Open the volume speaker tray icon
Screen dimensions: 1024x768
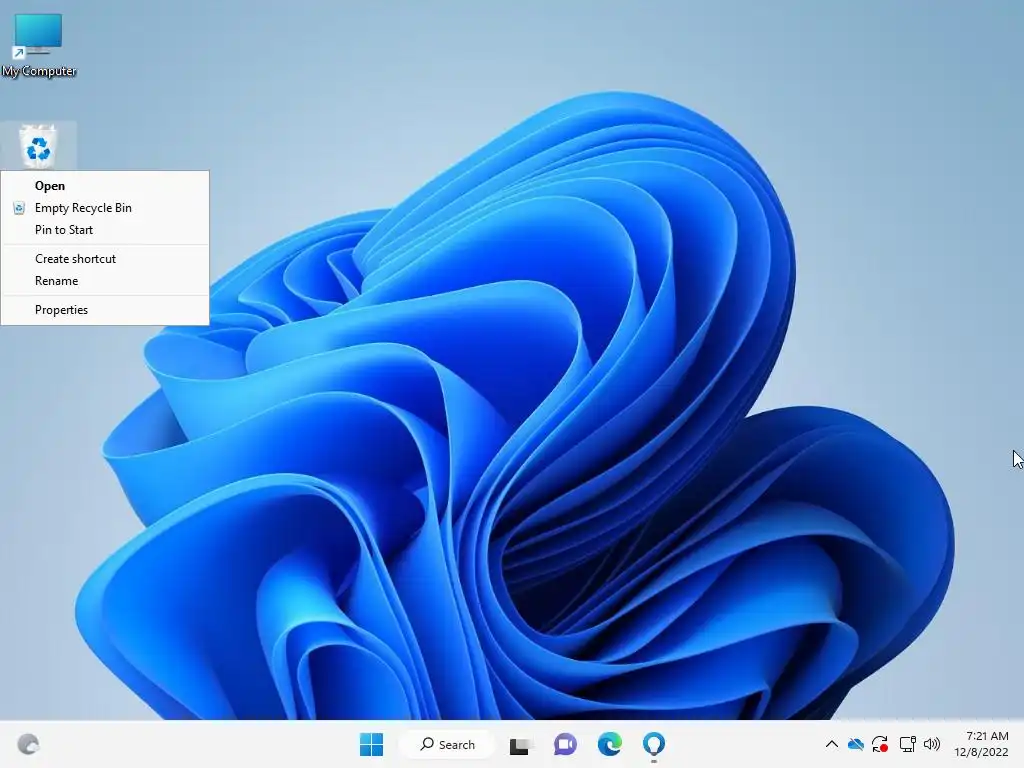pos(932,744)
